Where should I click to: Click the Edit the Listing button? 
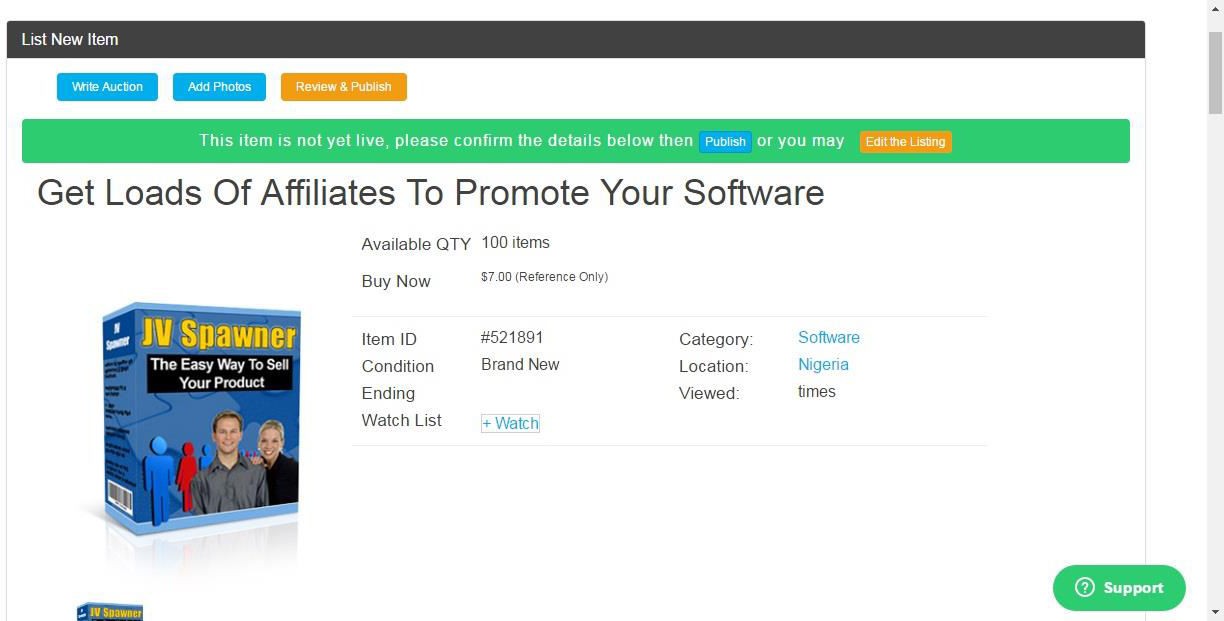[905, 141]
